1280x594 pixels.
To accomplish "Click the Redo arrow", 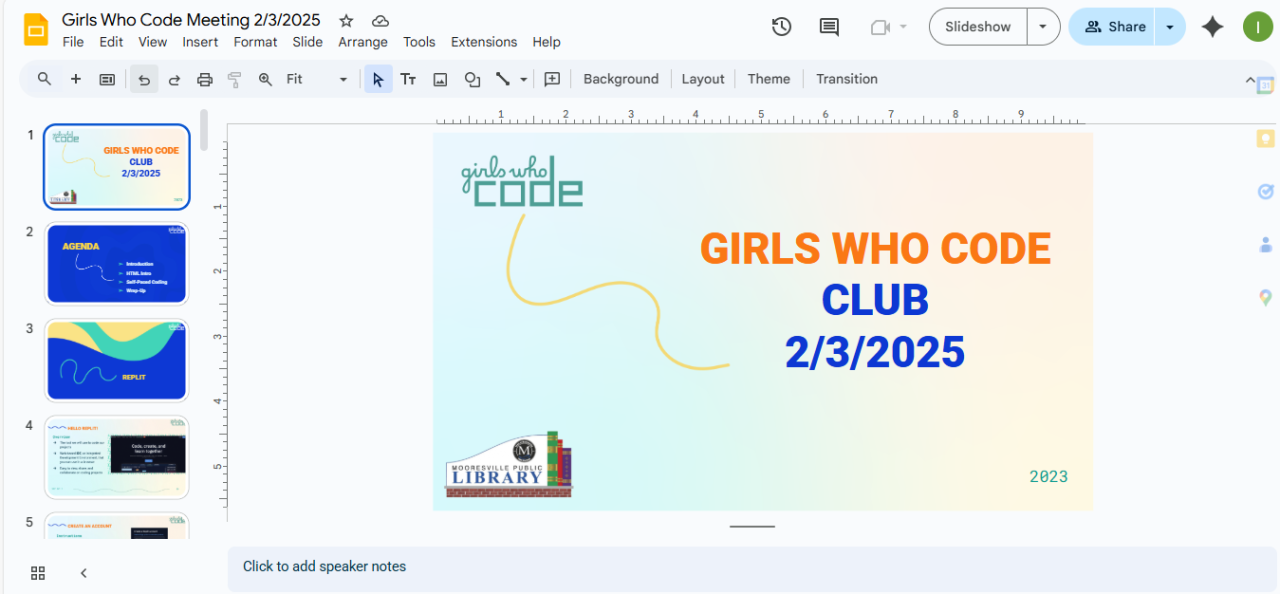I will (174, 79).
